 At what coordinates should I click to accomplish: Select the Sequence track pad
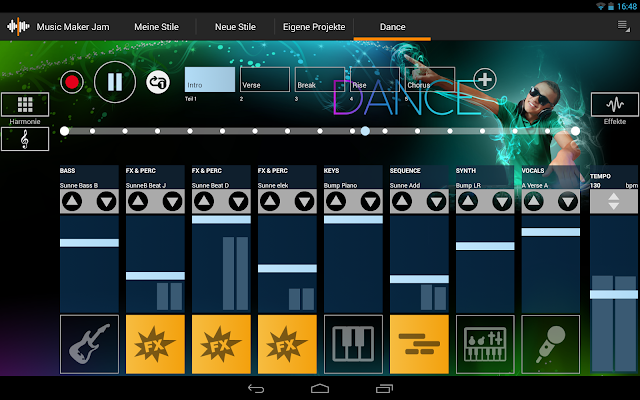point(419,344)
